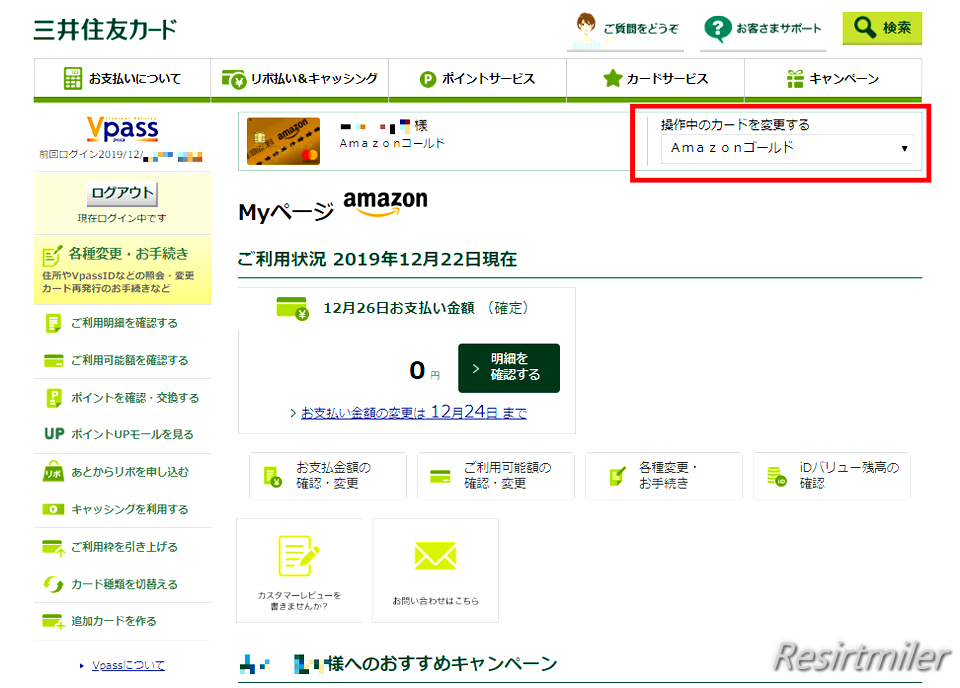Click the question mark support icon
960x688 pixels.
click(x=718, y=28)
